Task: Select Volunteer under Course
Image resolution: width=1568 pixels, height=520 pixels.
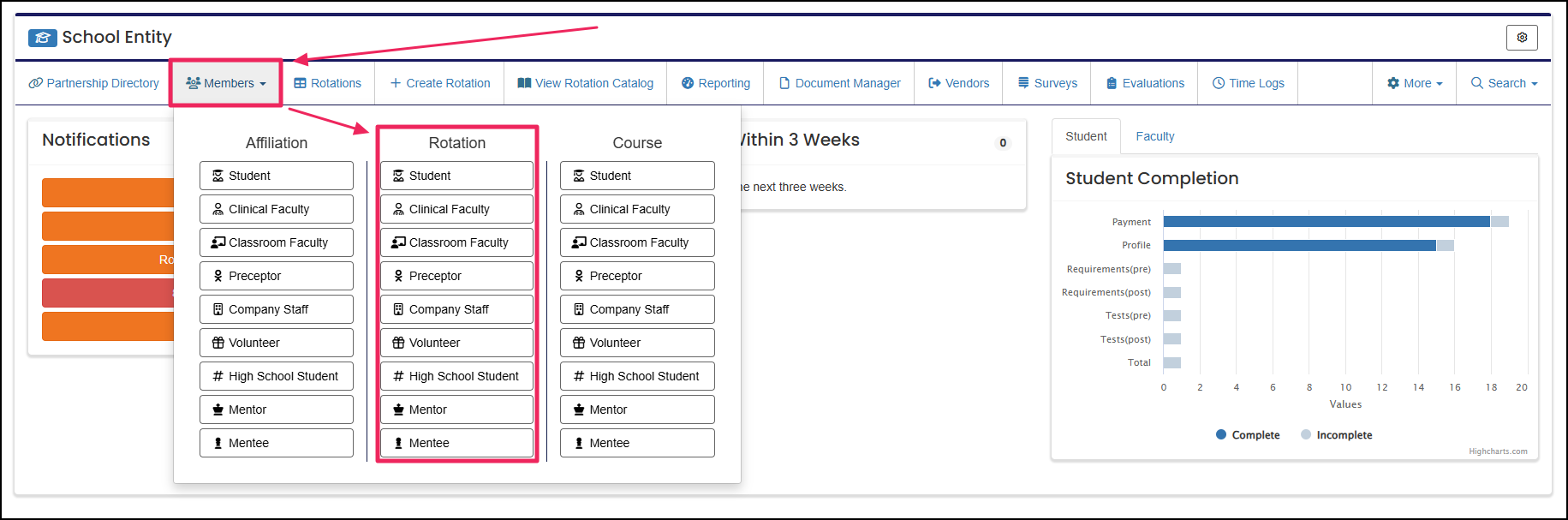Action: click(x=637, y=343)
